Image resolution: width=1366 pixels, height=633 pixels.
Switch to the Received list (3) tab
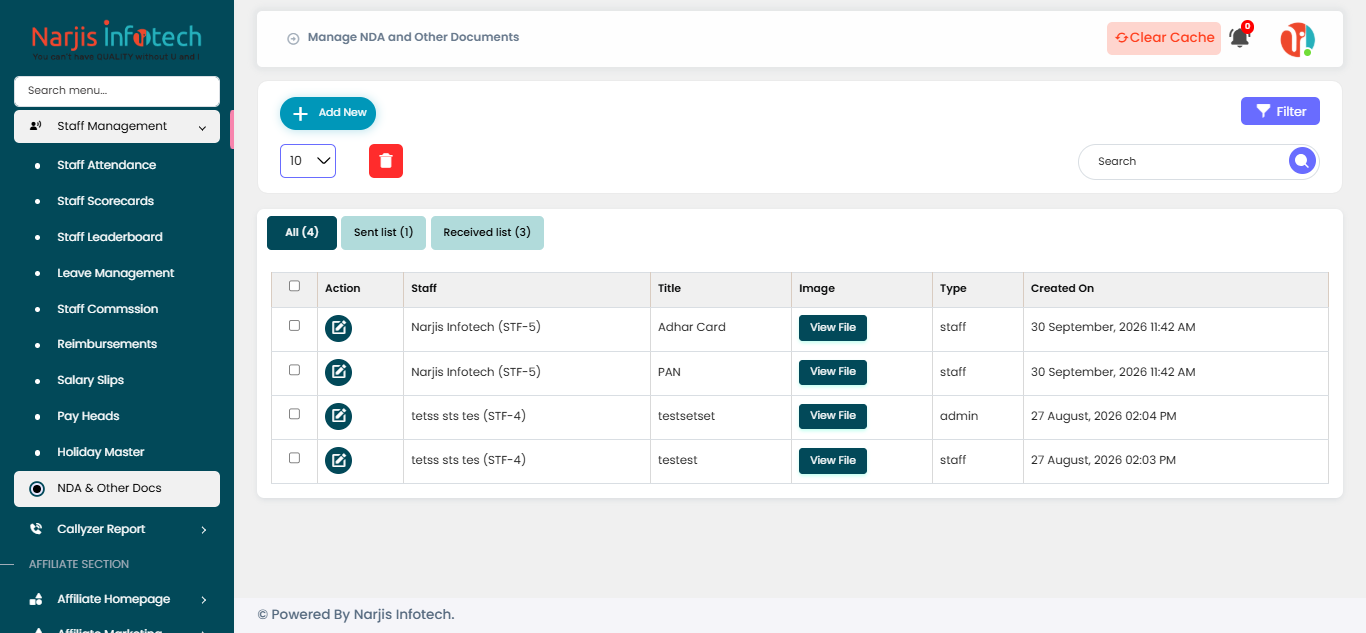point(487,233)
